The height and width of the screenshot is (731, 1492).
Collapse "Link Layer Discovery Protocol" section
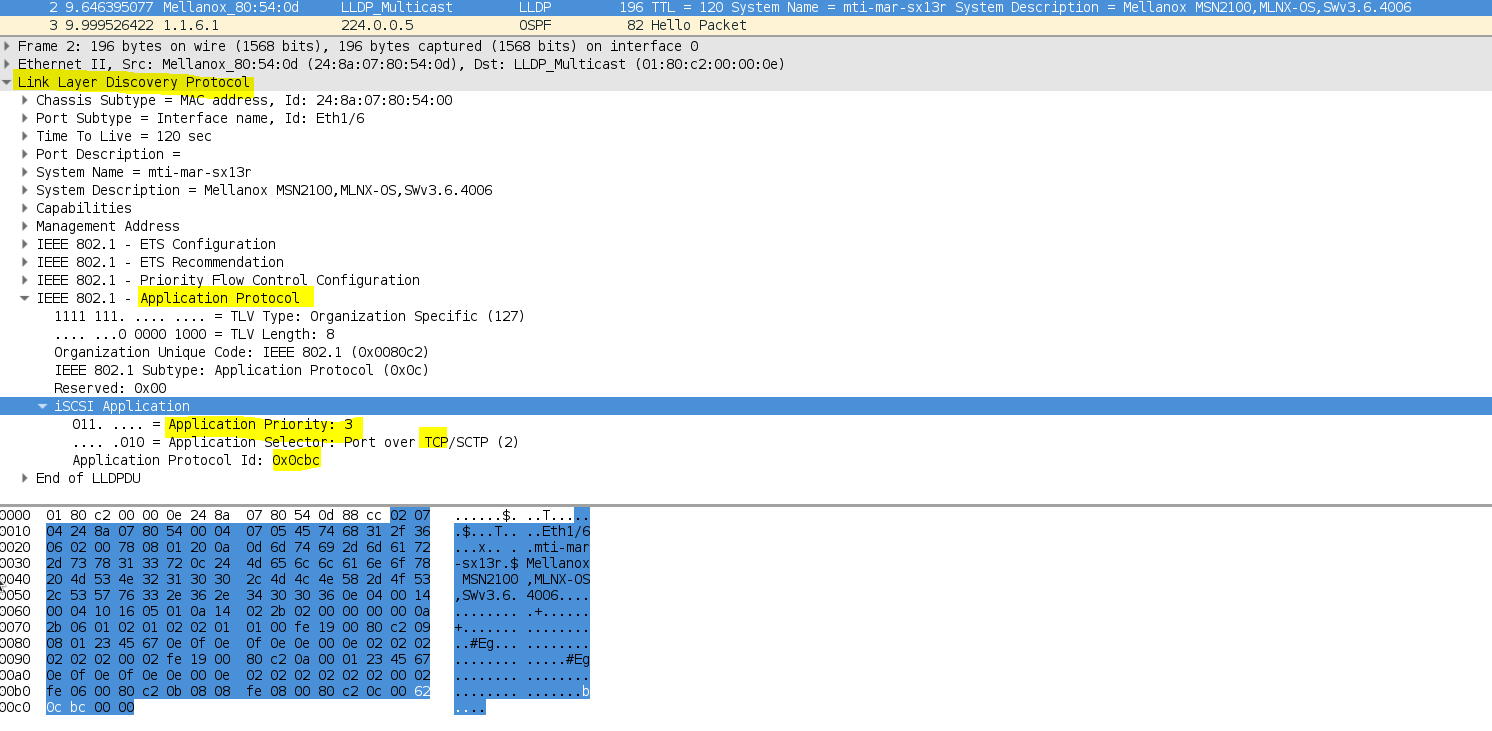point(8,82)
